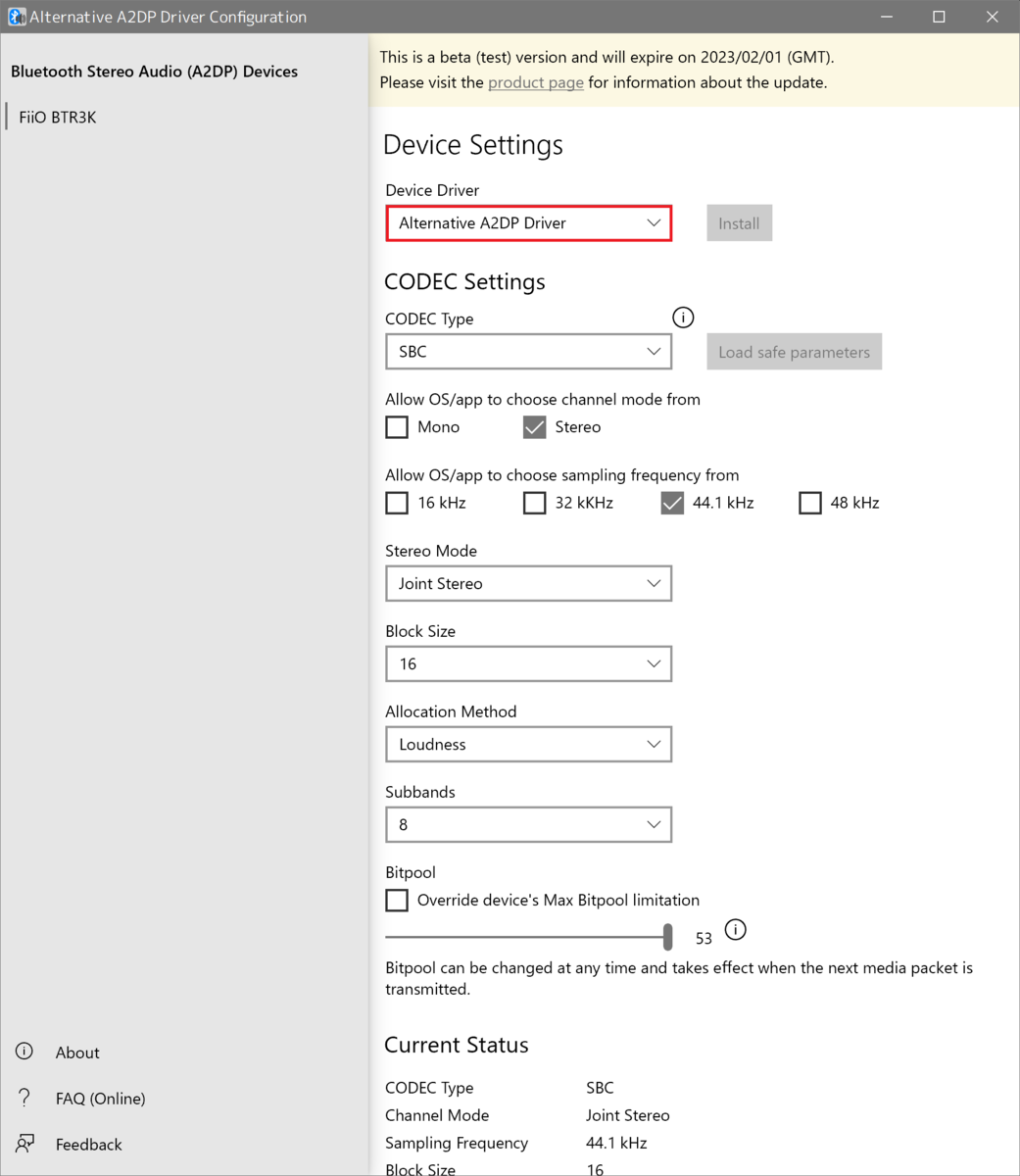Click the Feedback icon in the sidebar
The width and height of the screenshot is (1020, 1176).
coord(24,1143)
